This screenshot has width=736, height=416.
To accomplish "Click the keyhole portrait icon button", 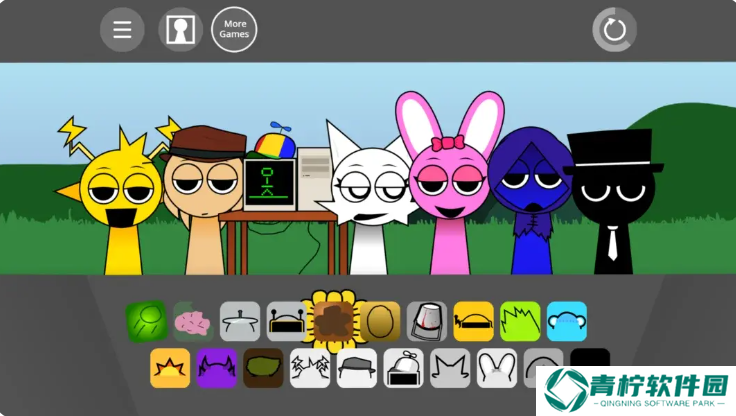I will pos(181,30).
